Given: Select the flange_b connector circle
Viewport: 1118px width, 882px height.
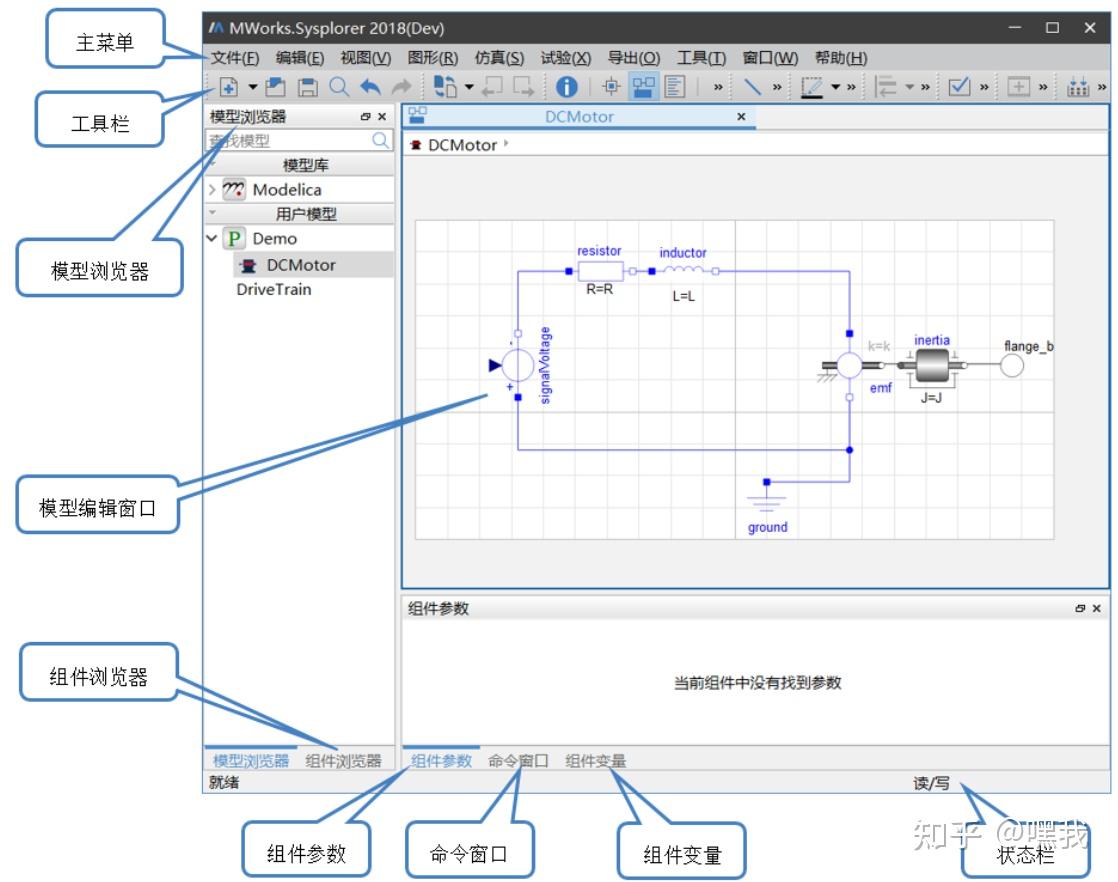Looking at the screenshot, I should click(1012, 365).
